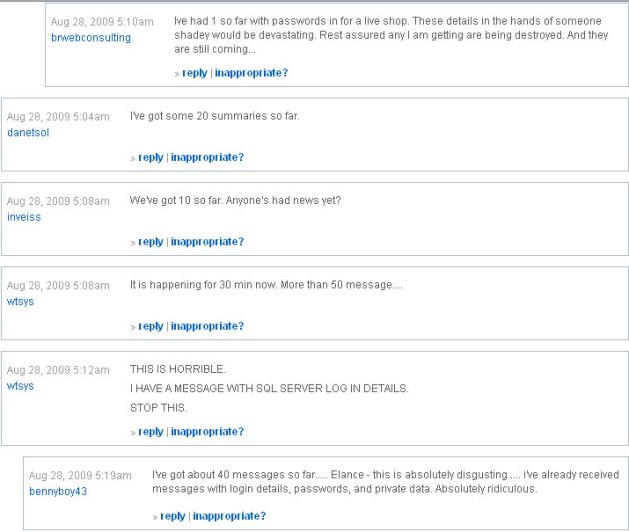Open wtsys profile on the 5:12am comment

(x=20, y=386)
